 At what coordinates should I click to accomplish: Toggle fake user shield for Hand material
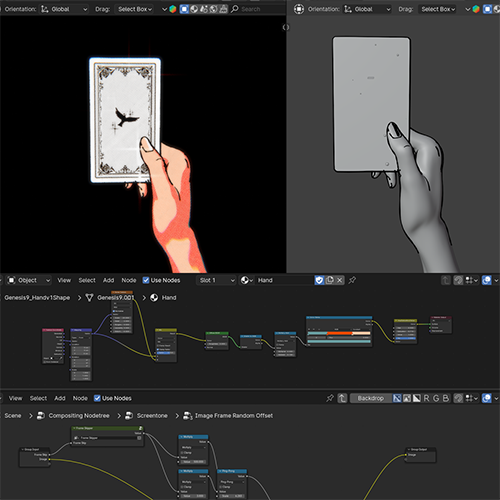[x=319, y=280]
